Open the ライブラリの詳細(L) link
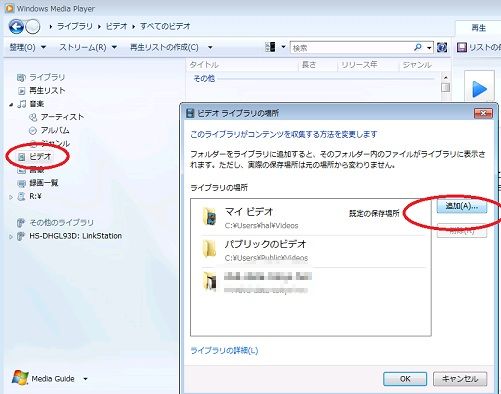This screenshot has width=501, height=394. [224, 350]
